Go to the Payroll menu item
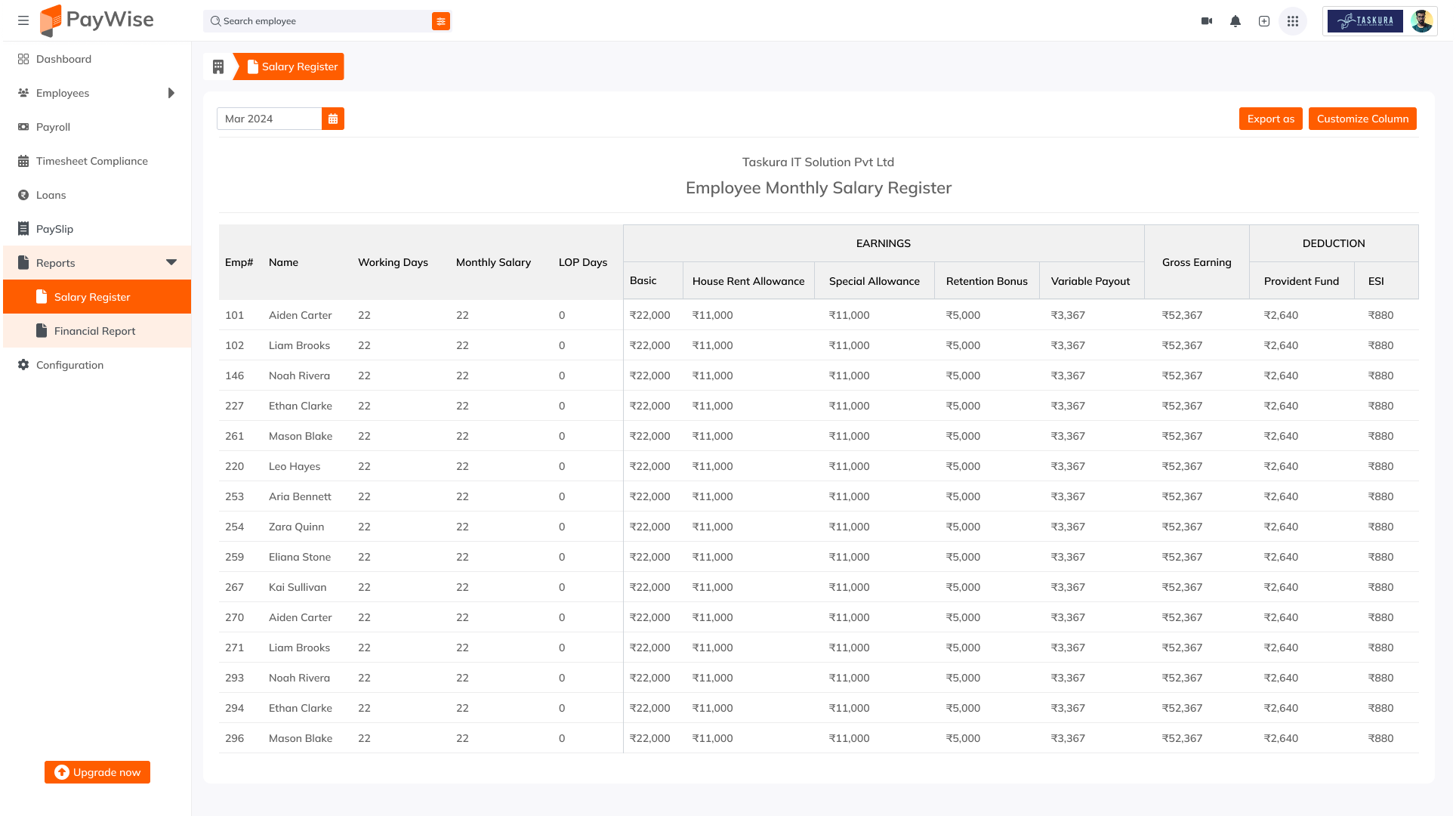The image size is (1456, 816). tap(53, 127)
